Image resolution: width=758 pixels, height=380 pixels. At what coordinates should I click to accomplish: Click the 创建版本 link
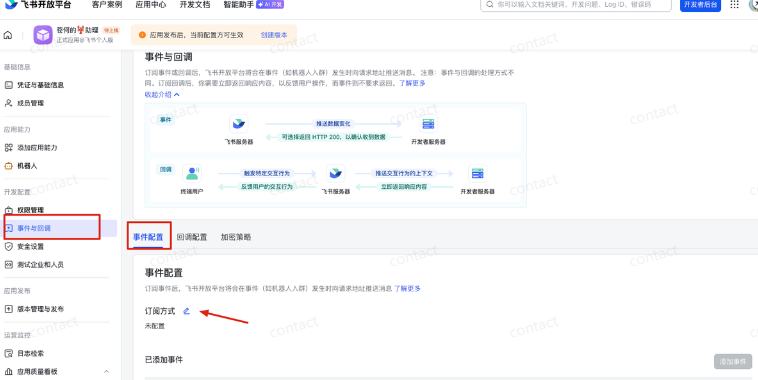click(274, 35)
